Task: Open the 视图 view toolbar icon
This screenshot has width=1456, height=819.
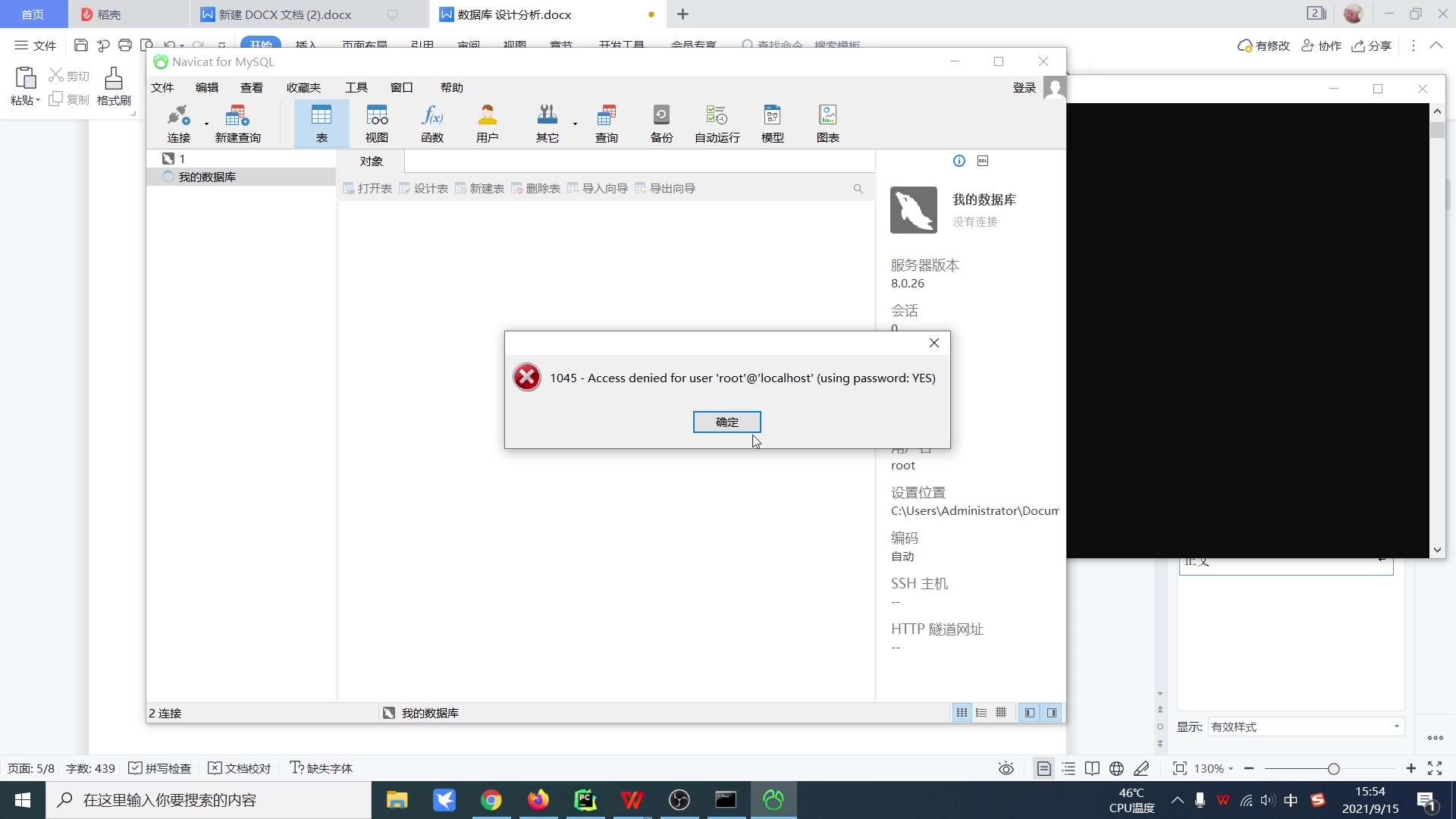Action: click(x=377, y=124)
